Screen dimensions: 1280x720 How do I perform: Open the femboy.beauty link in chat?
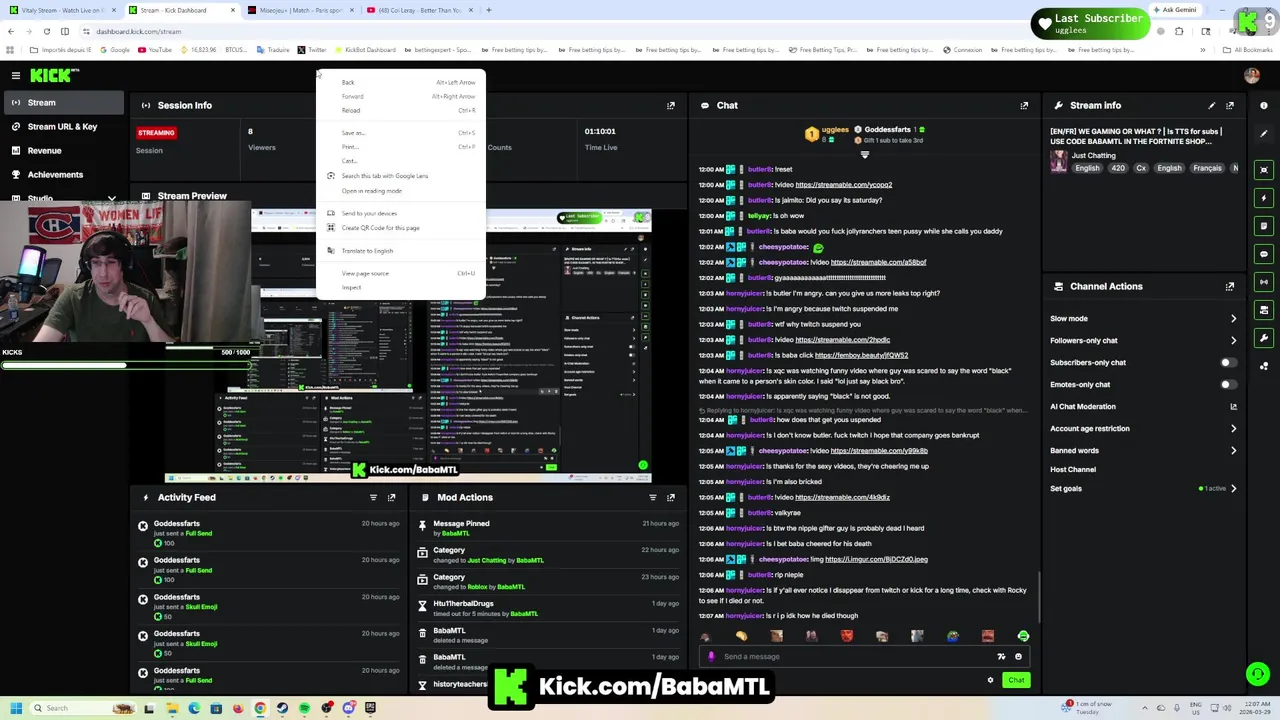tap(861, 356)
